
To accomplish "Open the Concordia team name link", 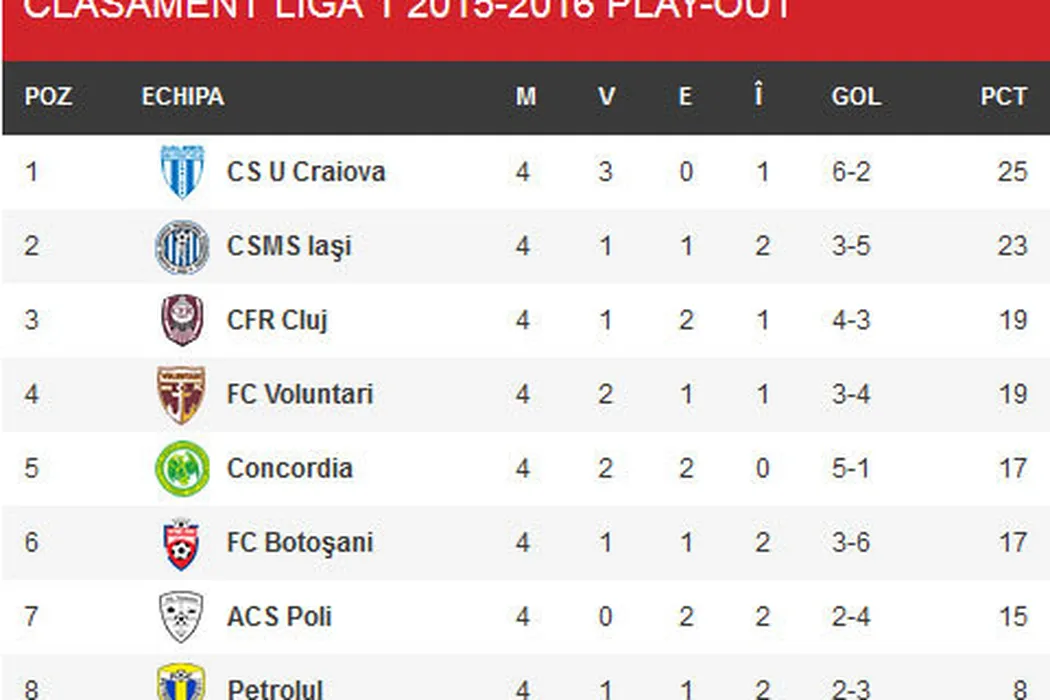I will coord(289,469).
